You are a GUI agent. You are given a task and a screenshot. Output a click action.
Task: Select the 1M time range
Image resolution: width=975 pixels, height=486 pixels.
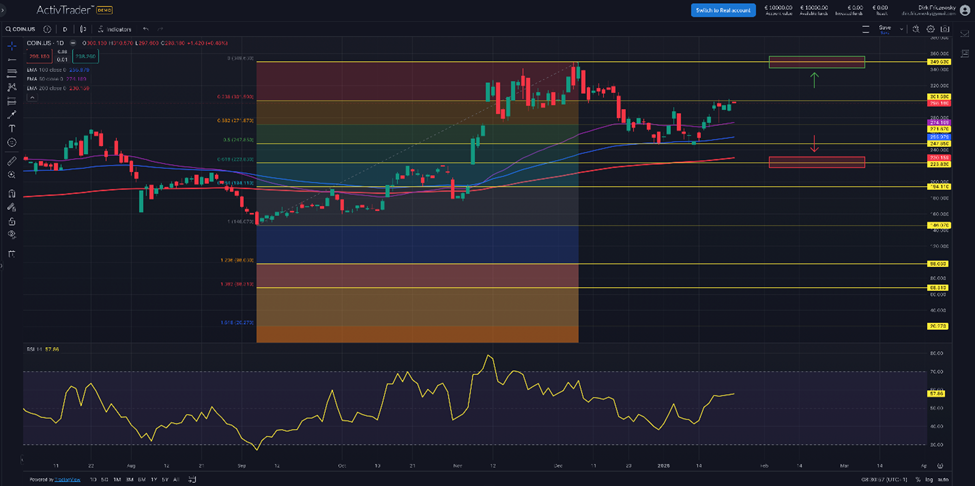coord(117,479)
